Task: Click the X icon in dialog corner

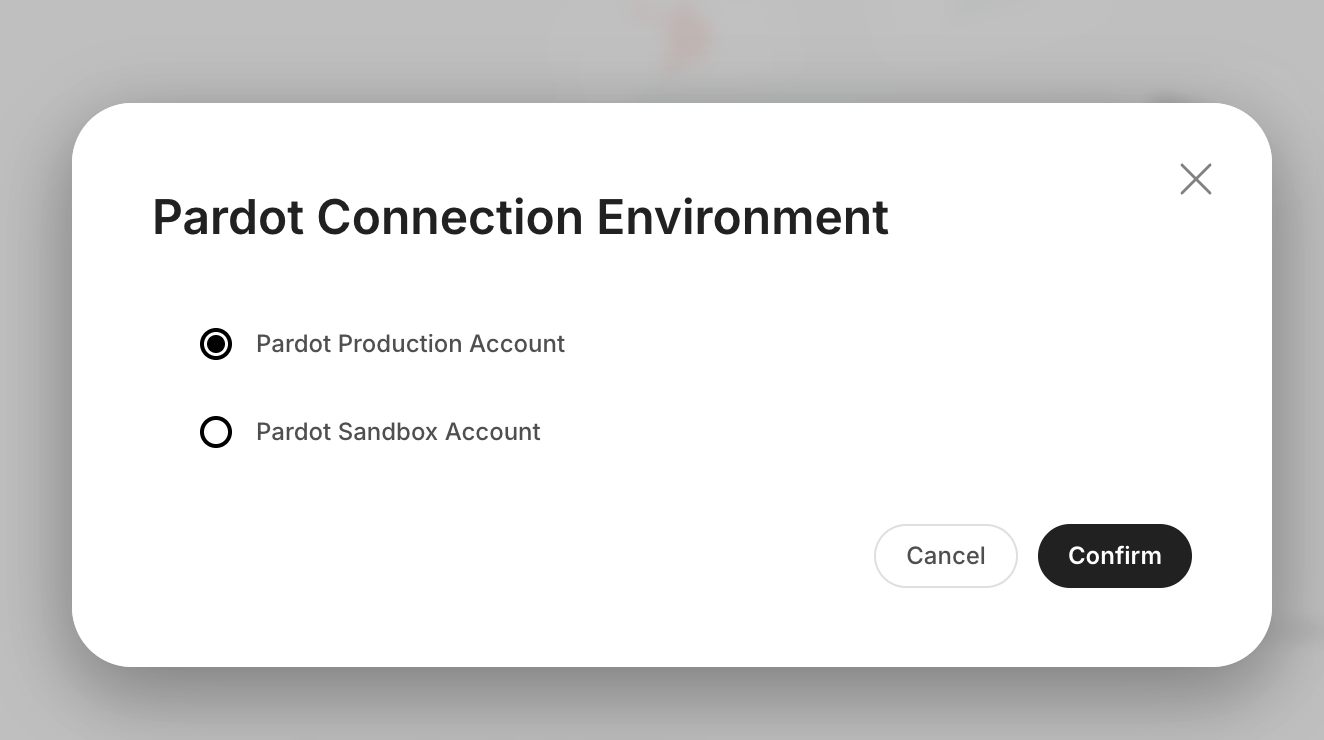Action: [x=1195, y=179]
